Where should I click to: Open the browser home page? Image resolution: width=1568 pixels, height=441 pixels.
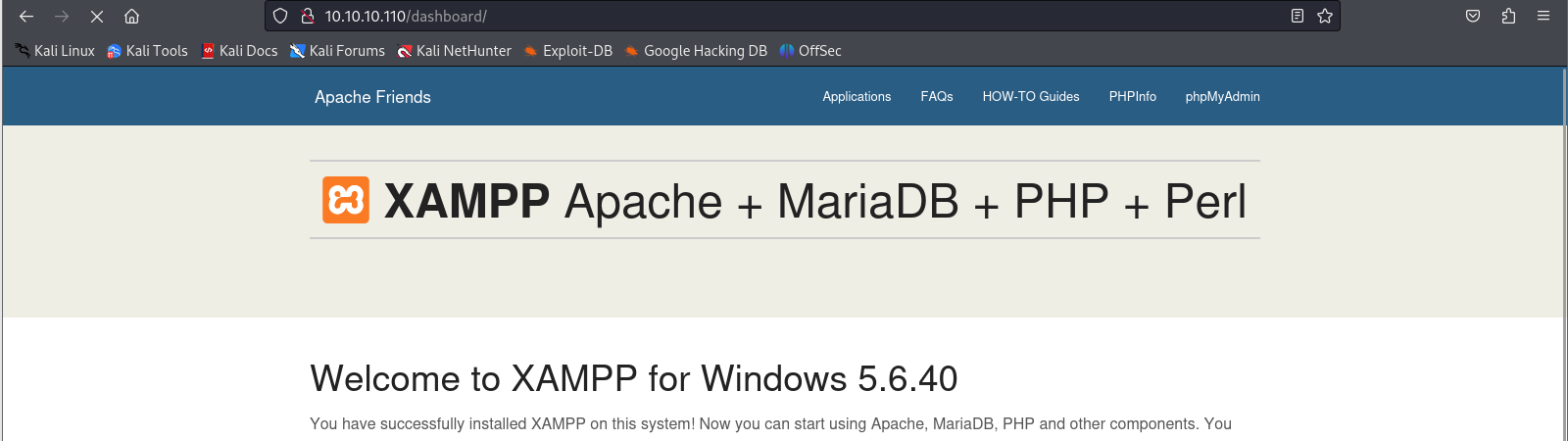point(131,16)
